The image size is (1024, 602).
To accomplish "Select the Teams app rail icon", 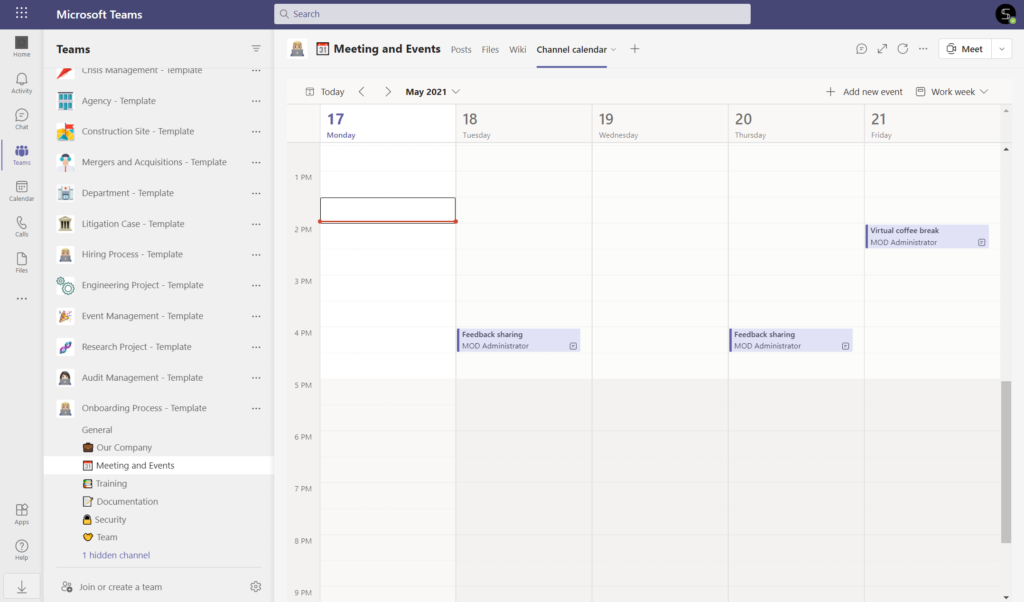I will click(x=22, y=155).
